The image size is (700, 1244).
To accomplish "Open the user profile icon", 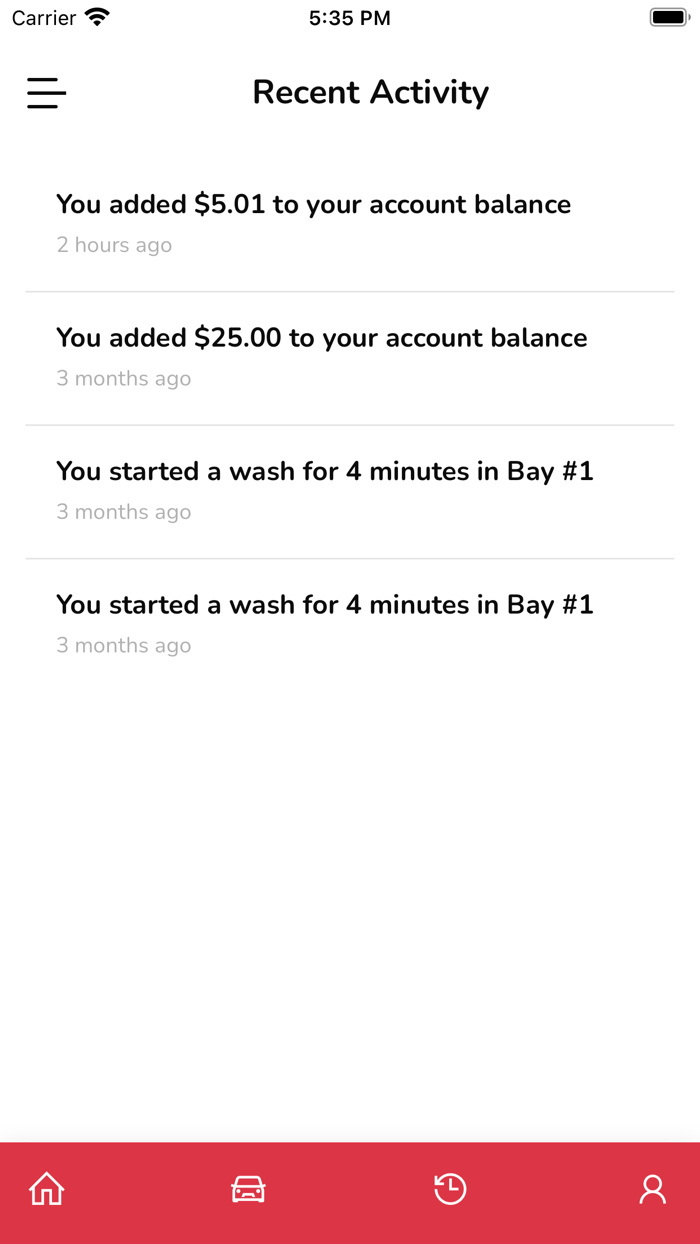I will [653, 1189].
